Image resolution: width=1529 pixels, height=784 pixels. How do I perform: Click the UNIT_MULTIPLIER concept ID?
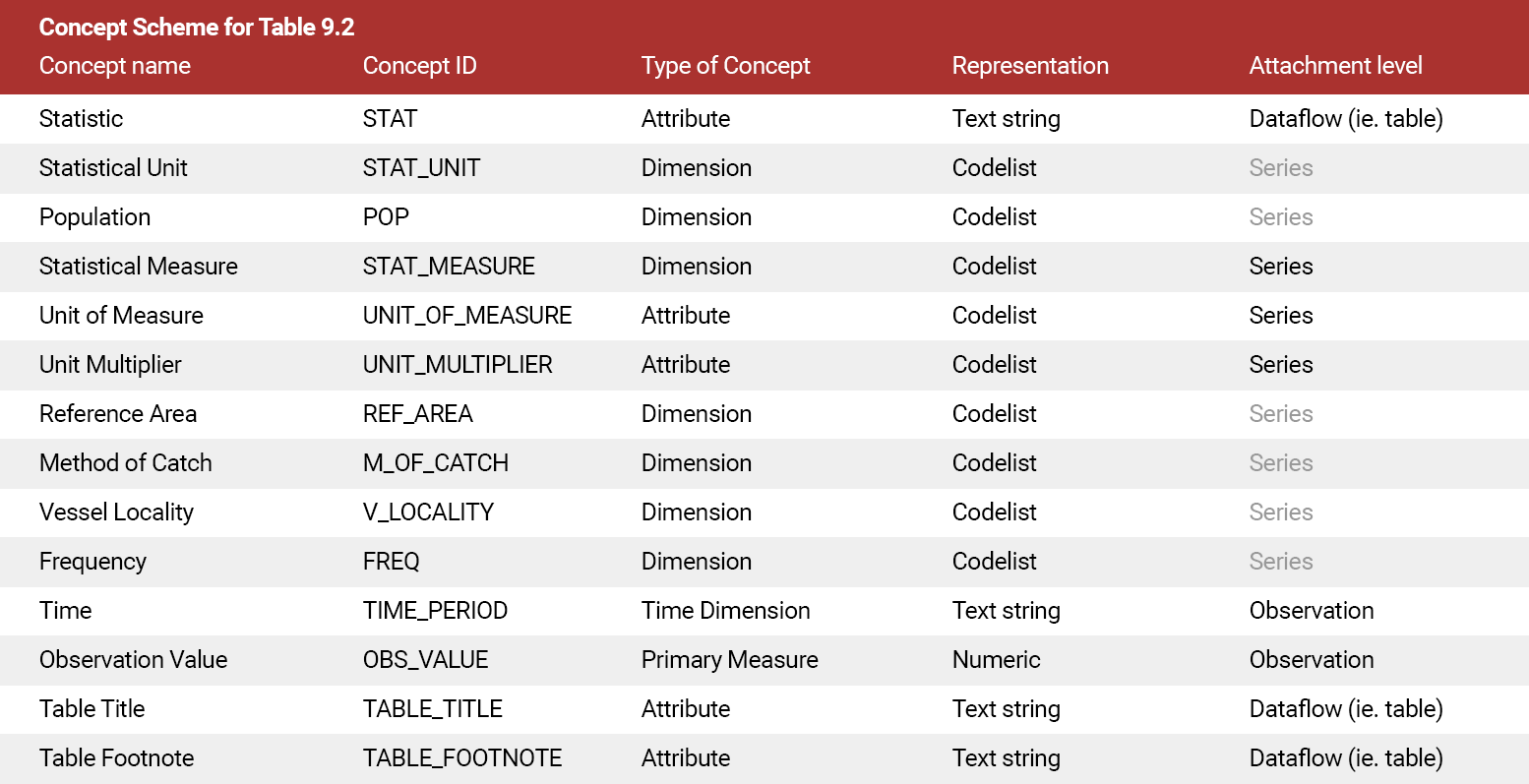(x=458, y=365)
